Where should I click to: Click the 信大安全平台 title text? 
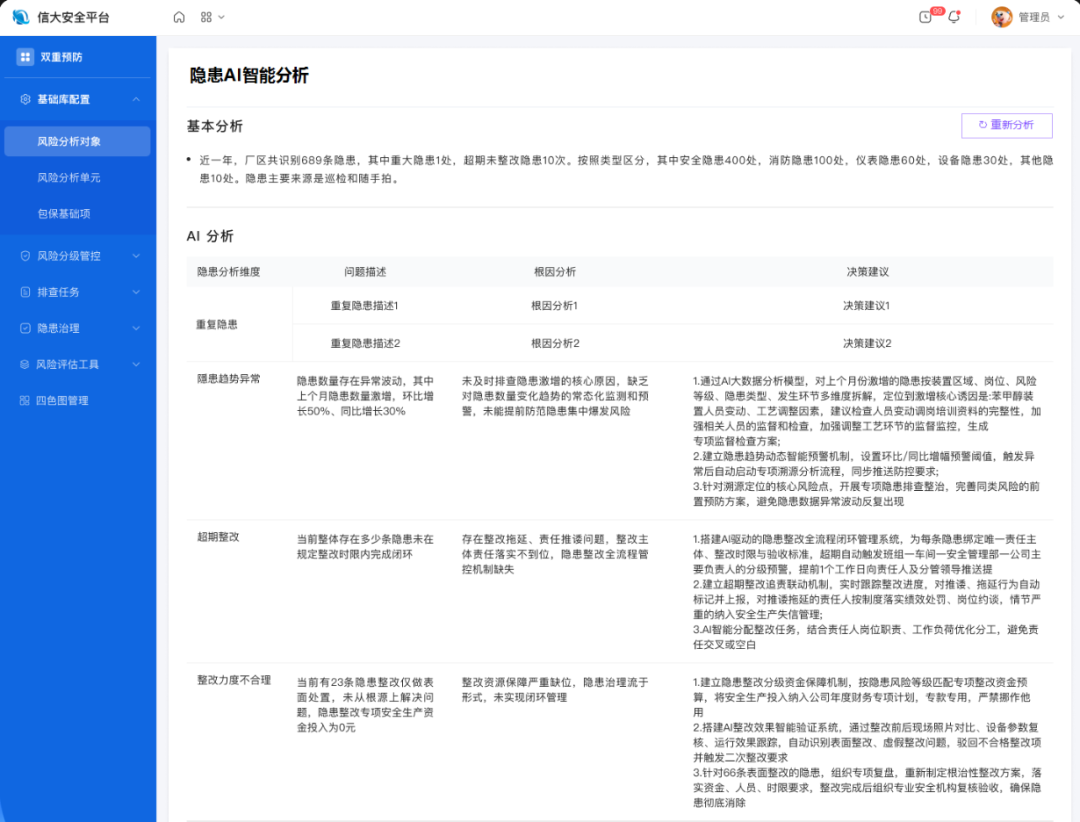pos(74,17)
